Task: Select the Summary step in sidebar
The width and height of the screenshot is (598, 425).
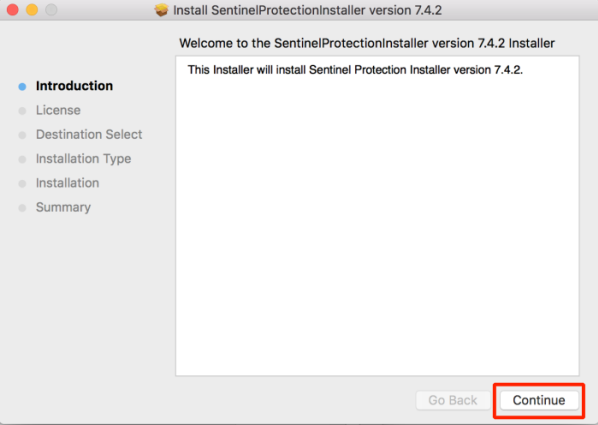Action: click(63, 207)
